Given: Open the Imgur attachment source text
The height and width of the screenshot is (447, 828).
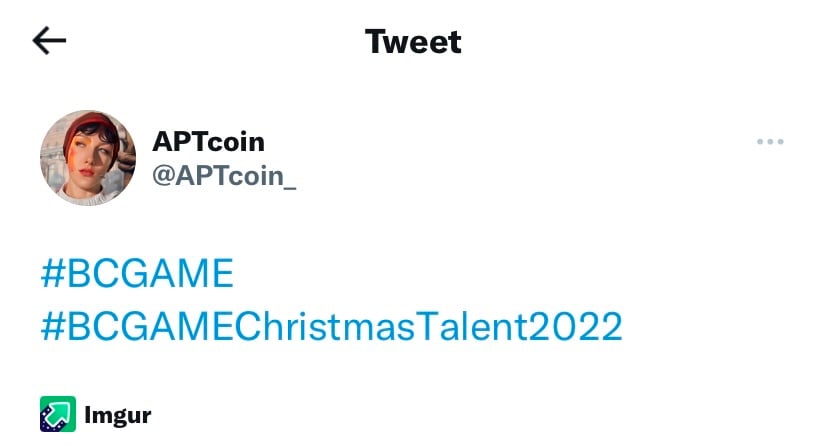Looking at the screenshot, I should (118, 414).
